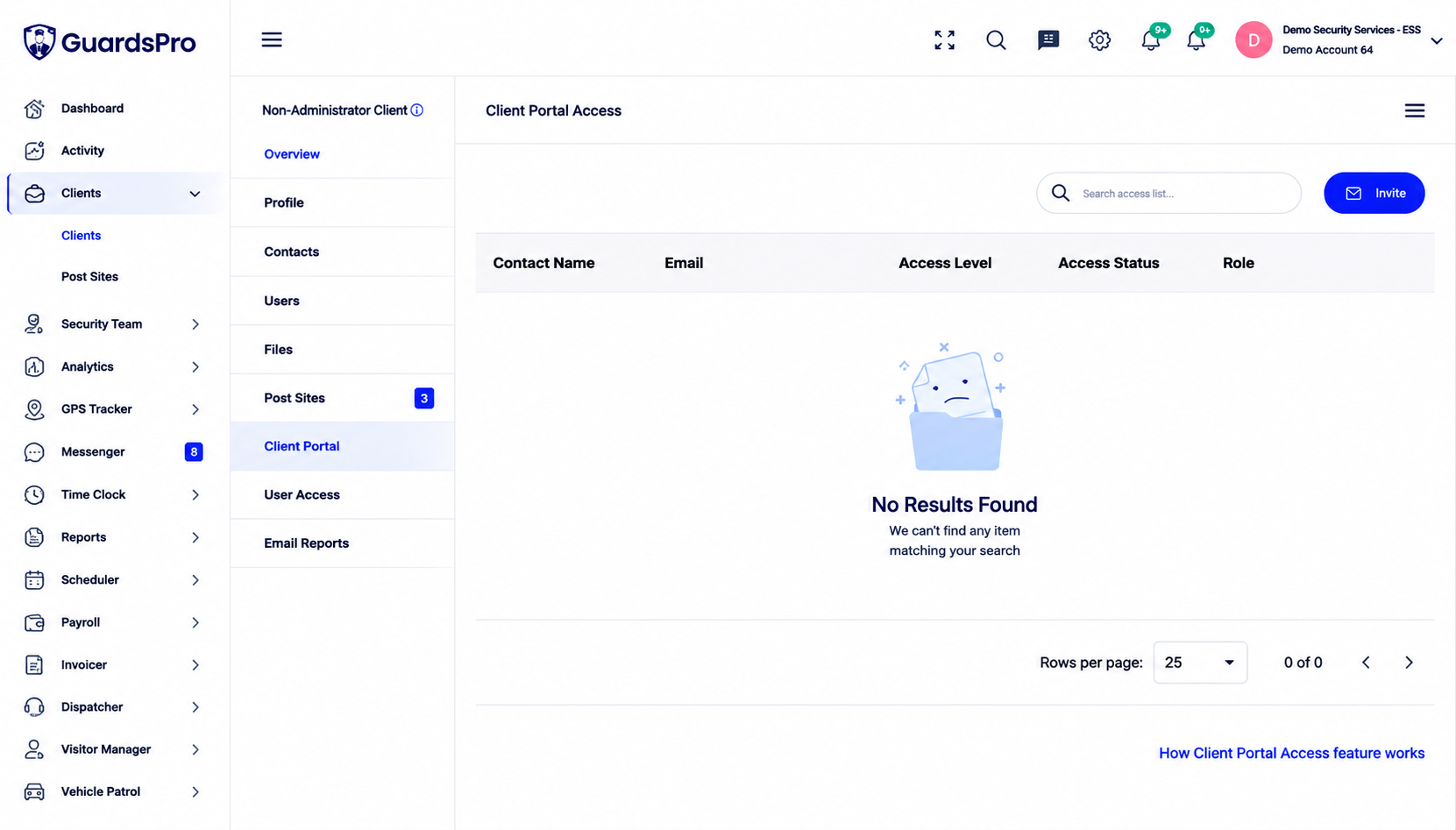Expand the Dispatcher submenu chevron

(195, 707)
